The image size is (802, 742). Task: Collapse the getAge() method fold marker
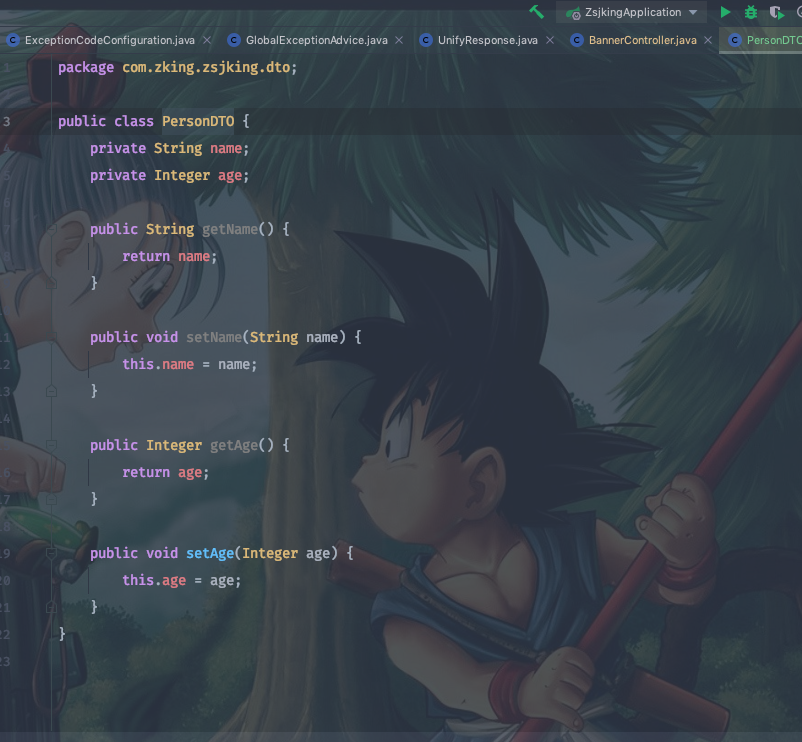(51, 445)
